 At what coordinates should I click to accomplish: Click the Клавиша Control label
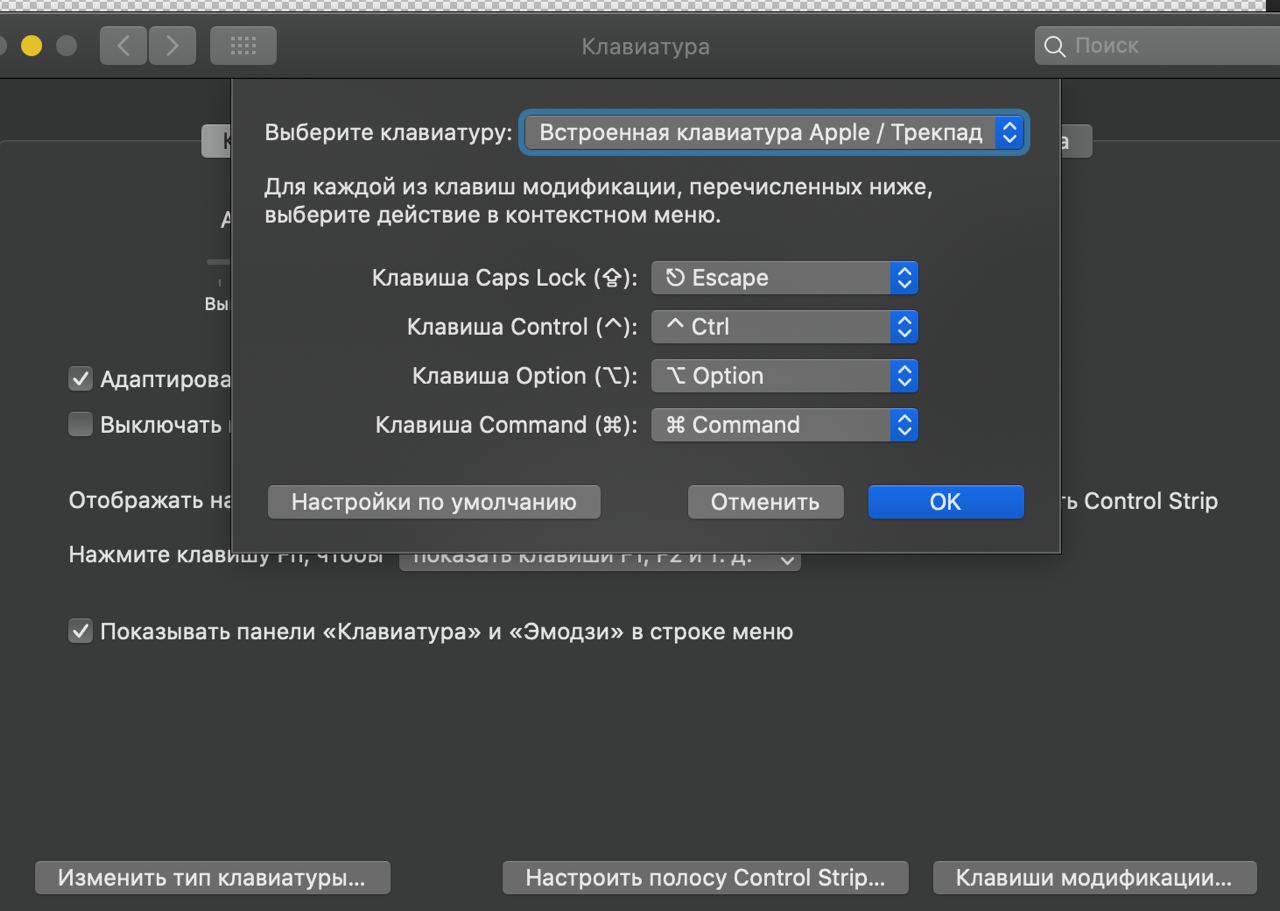(523, 327)
